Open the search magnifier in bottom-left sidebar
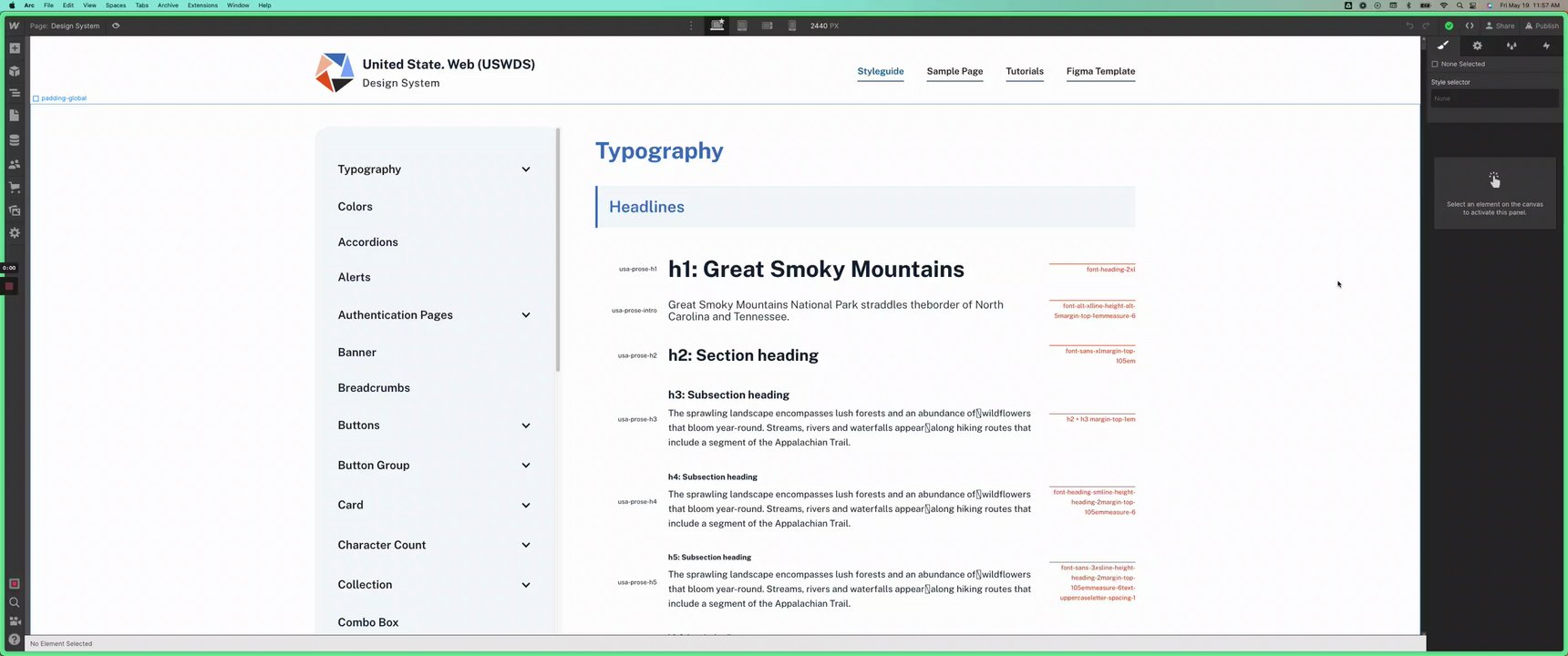1568x656 pixels. [14, 602]
